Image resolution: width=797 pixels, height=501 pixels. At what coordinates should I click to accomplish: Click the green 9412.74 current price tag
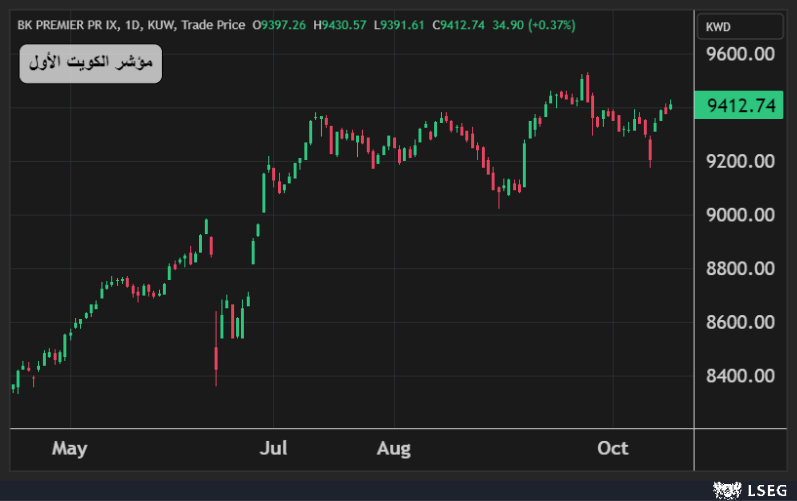(741, 106)
